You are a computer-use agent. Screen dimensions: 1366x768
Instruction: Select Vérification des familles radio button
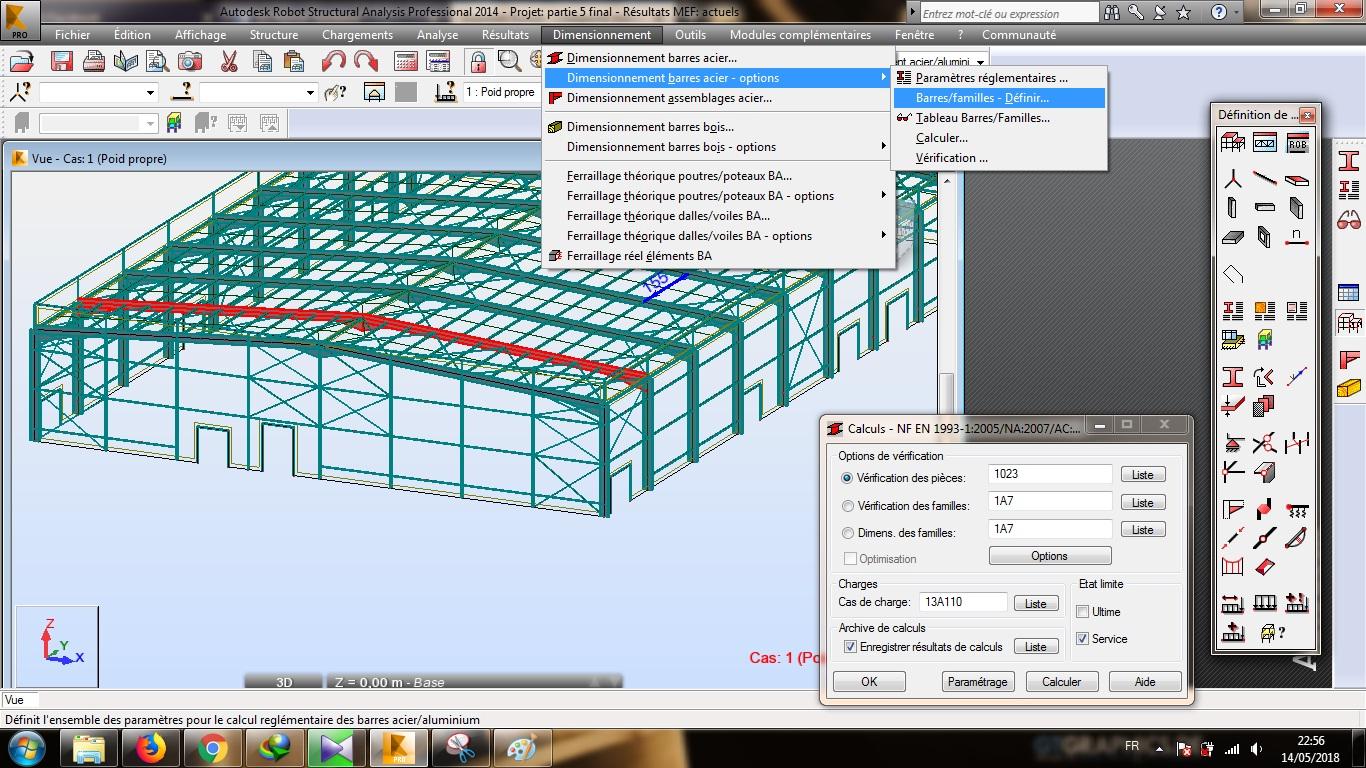click(848, 506)
